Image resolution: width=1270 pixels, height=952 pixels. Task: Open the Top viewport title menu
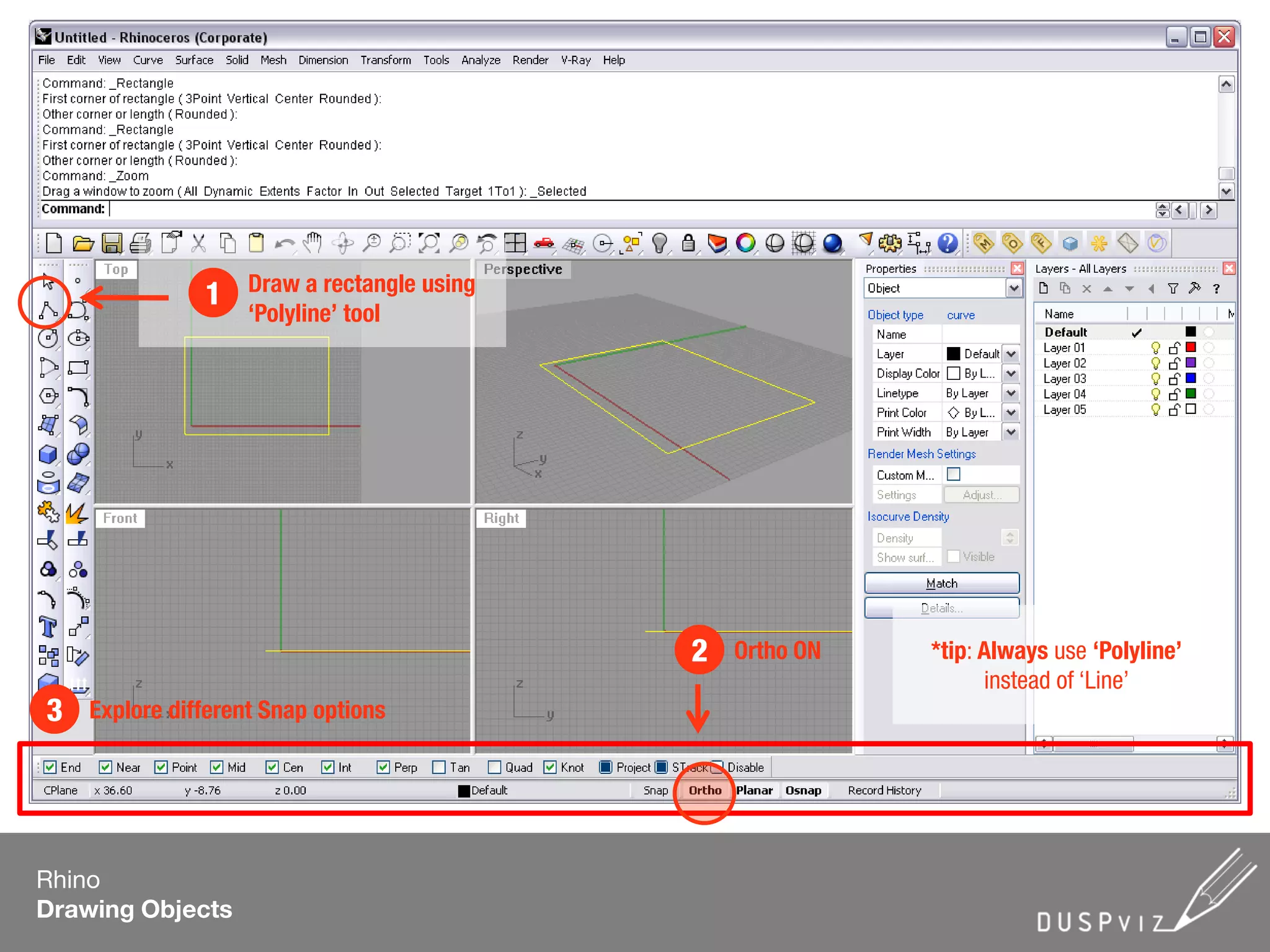(x=116, y=270)
